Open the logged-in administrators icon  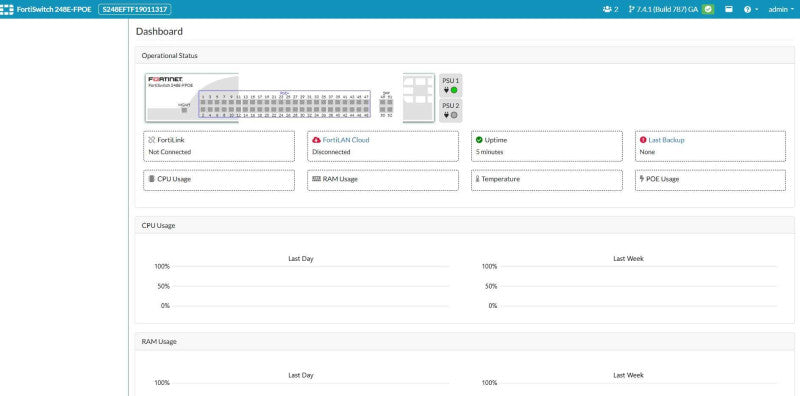point(607,9)
